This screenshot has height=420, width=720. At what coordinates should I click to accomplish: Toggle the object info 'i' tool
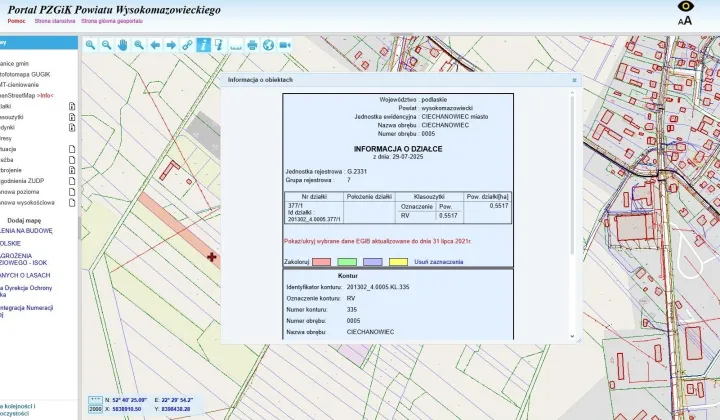tap(203, 45)
